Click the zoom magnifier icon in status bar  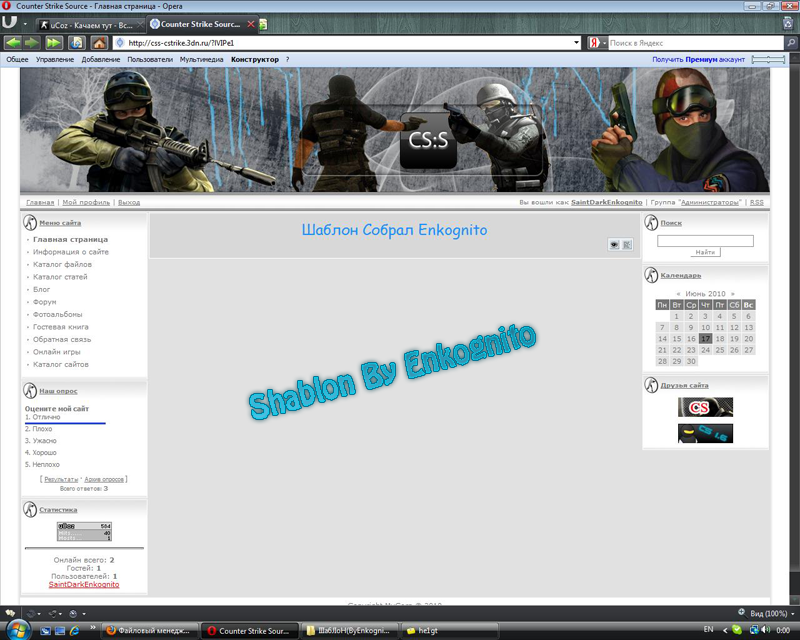point(741,612)
